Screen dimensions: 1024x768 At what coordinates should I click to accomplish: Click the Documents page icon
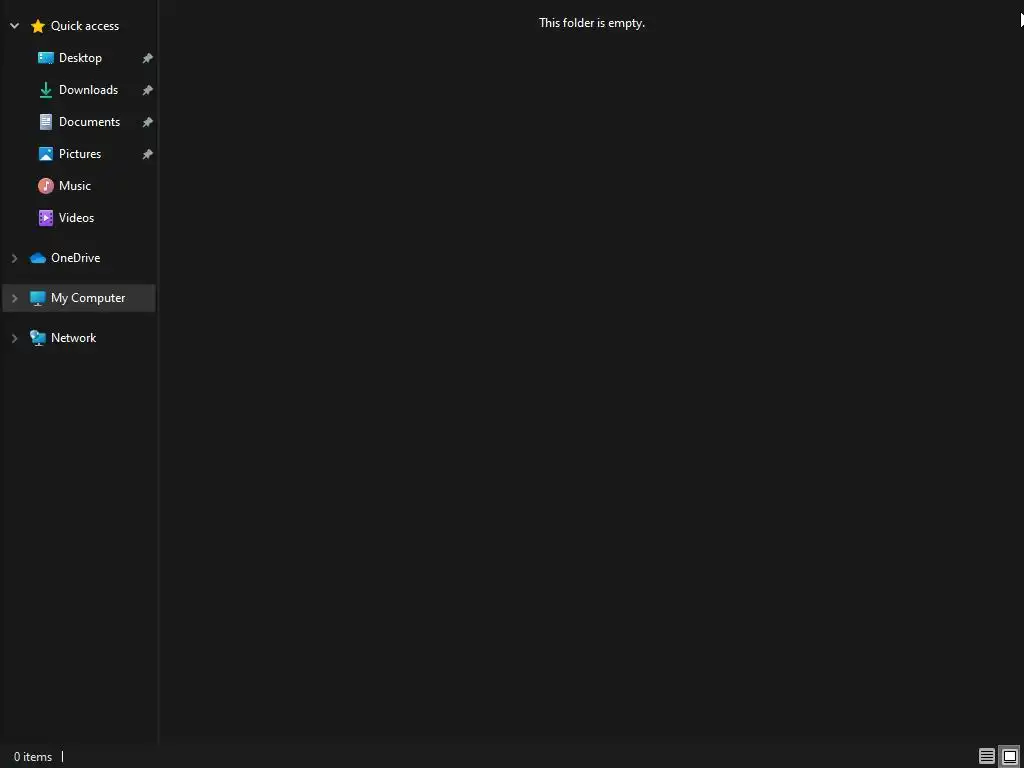46,122
